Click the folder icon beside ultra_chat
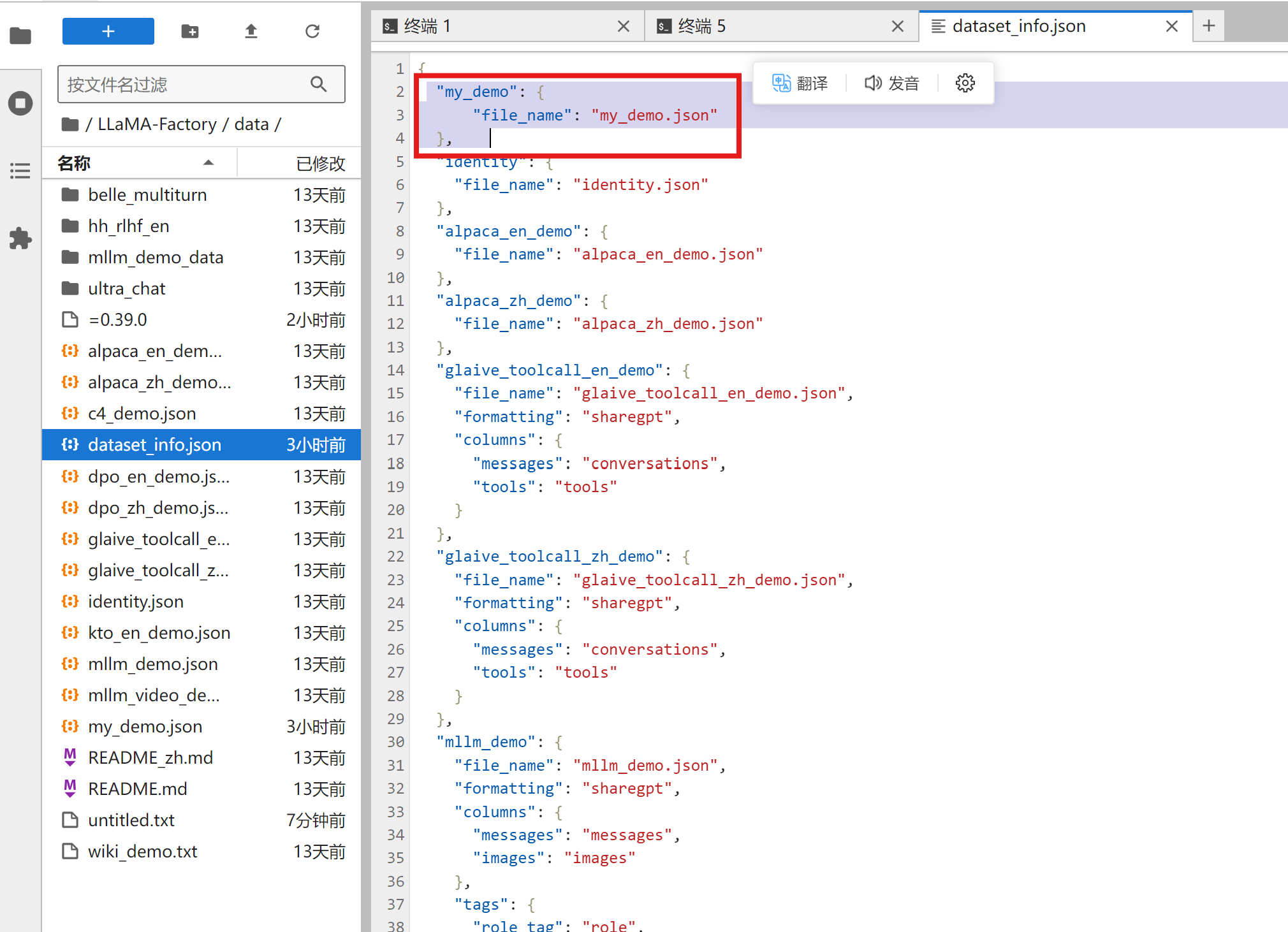Screen dimensions: 1288x932 pyautogui.click(x=70, y=289)
